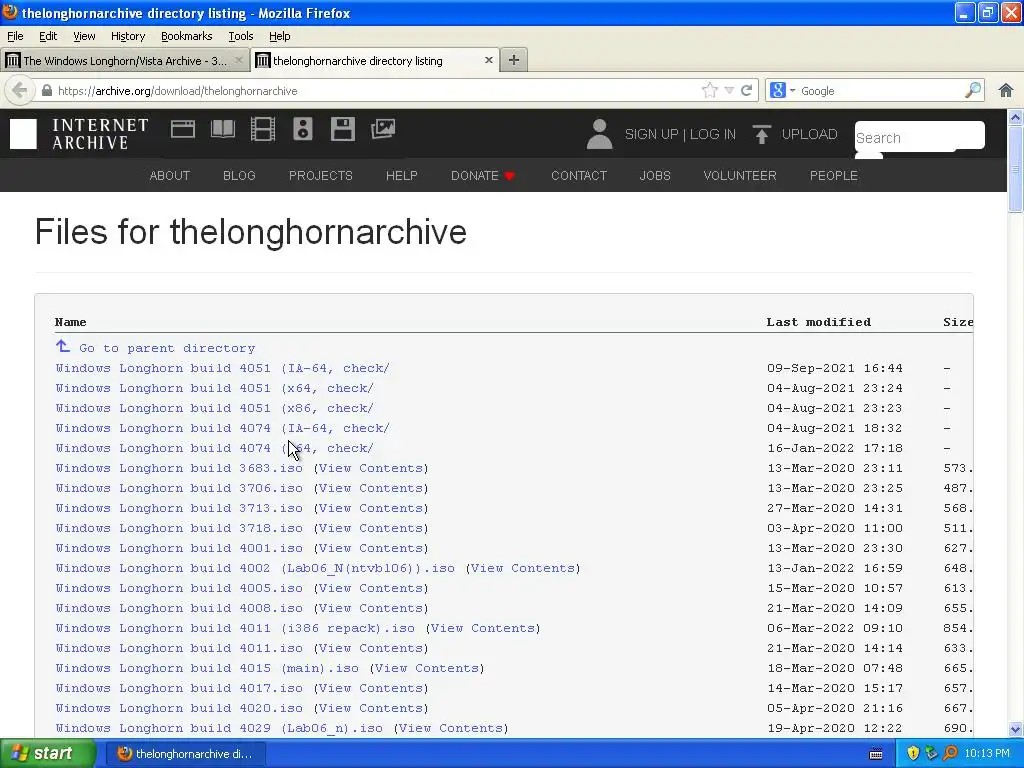Click the user avatar icon

tap(599, 134)
